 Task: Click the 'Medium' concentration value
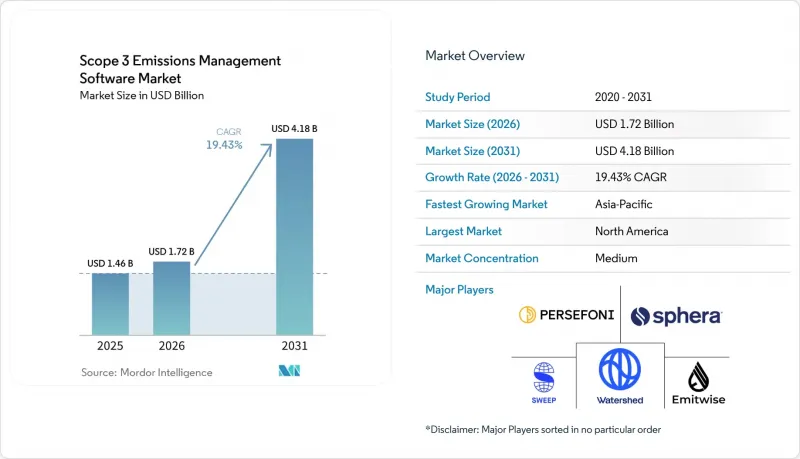(616, 258)
